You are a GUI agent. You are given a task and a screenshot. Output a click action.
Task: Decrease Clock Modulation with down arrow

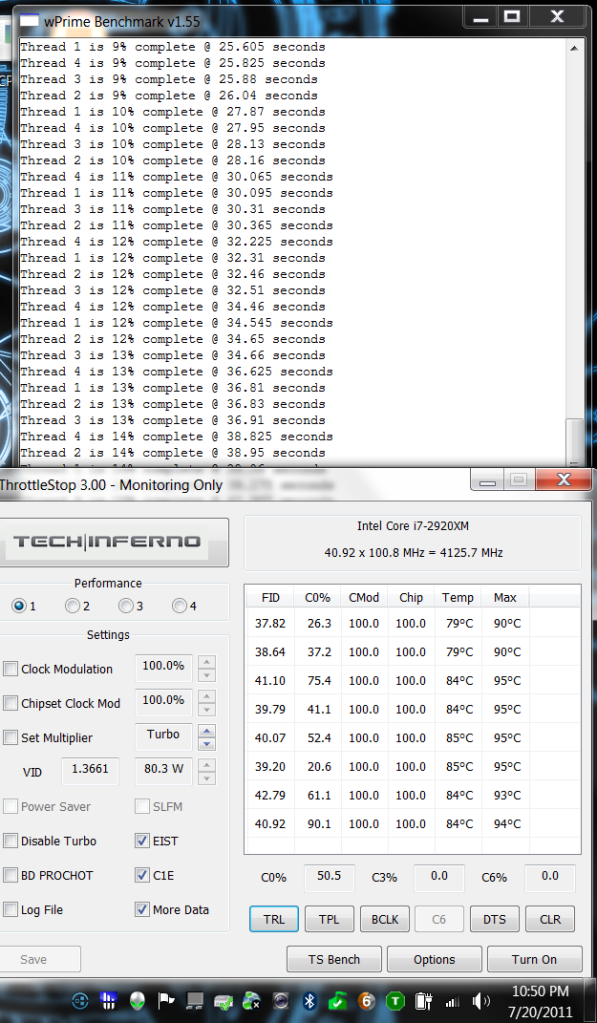207,675
